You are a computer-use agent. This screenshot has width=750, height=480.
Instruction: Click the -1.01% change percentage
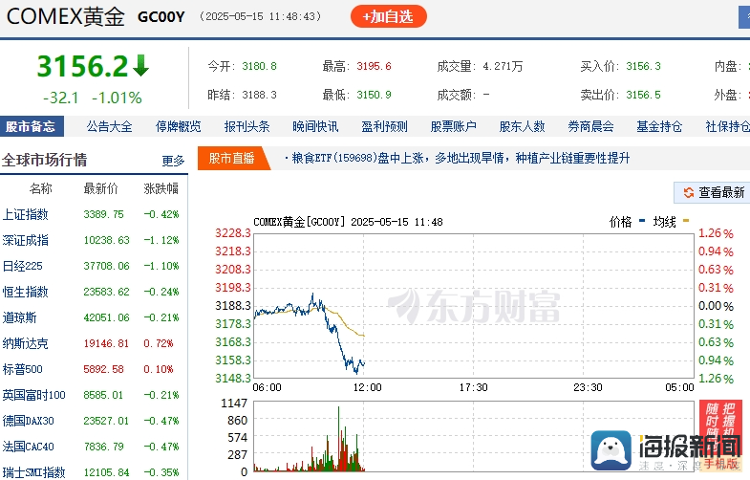117,98
